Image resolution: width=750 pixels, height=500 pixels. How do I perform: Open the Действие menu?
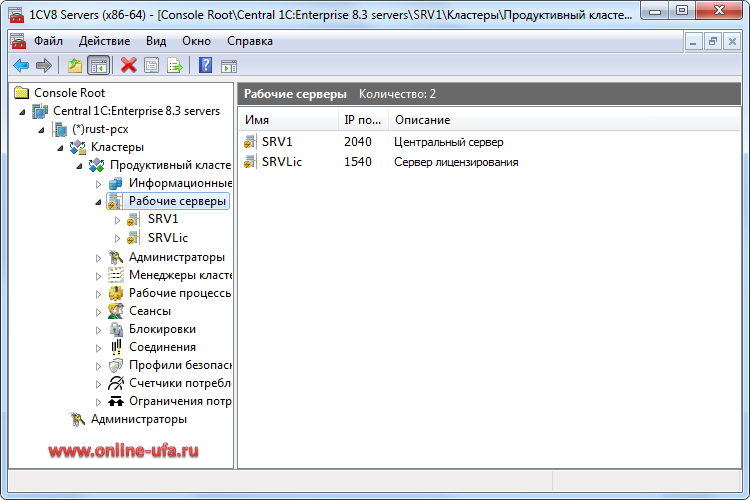[104, 41]
